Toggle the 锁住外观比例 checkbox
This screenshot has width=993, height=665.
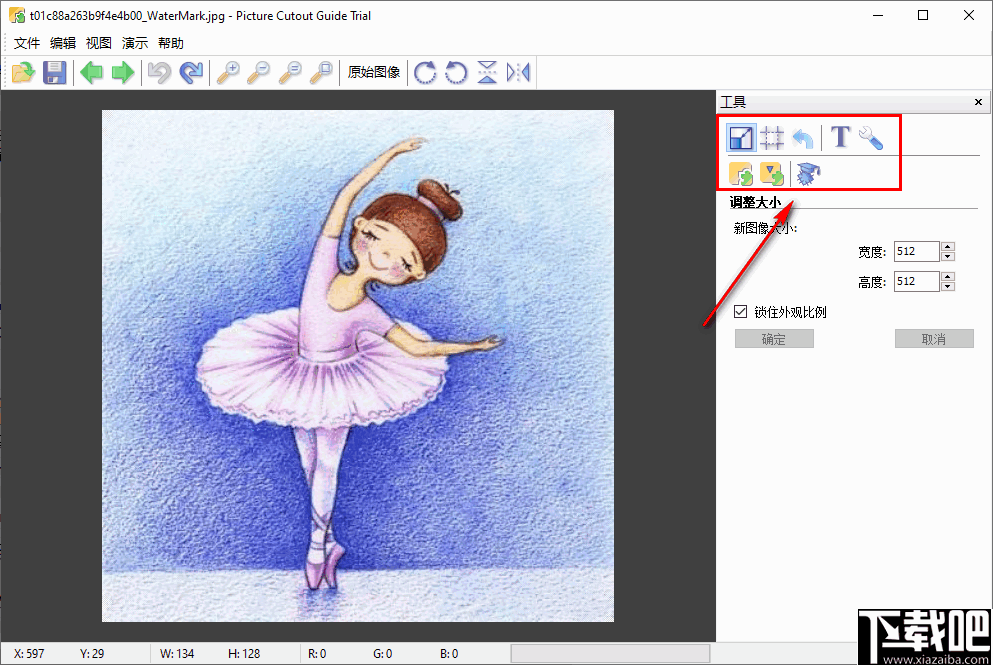click(x=740, y=312)
